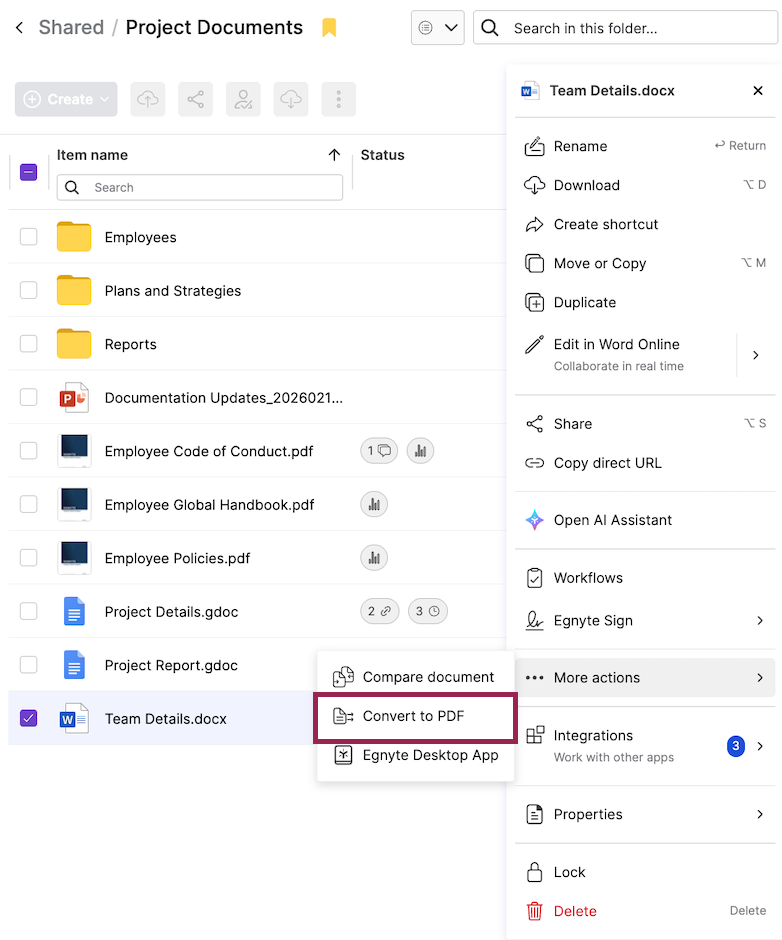Click the upload cloud icon in toolbar

148,99
